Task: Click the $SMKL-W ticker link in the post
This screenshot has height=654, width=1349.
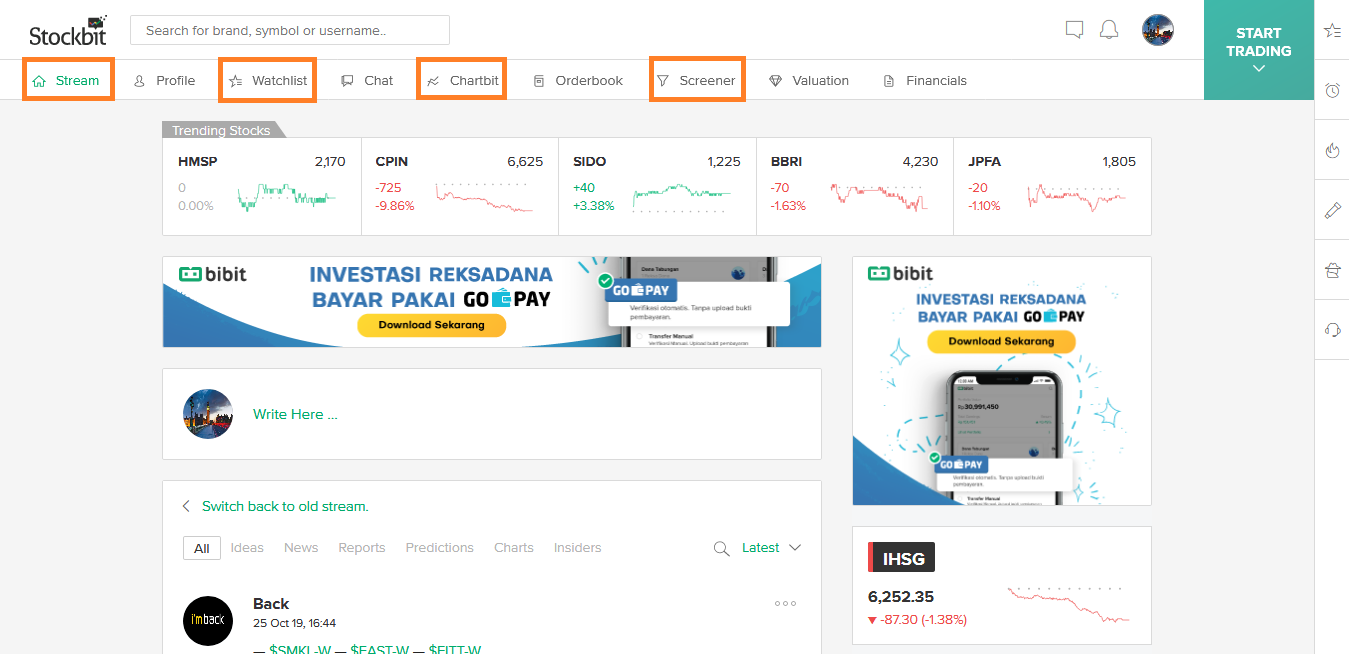Action: click(x=300, y=650)
